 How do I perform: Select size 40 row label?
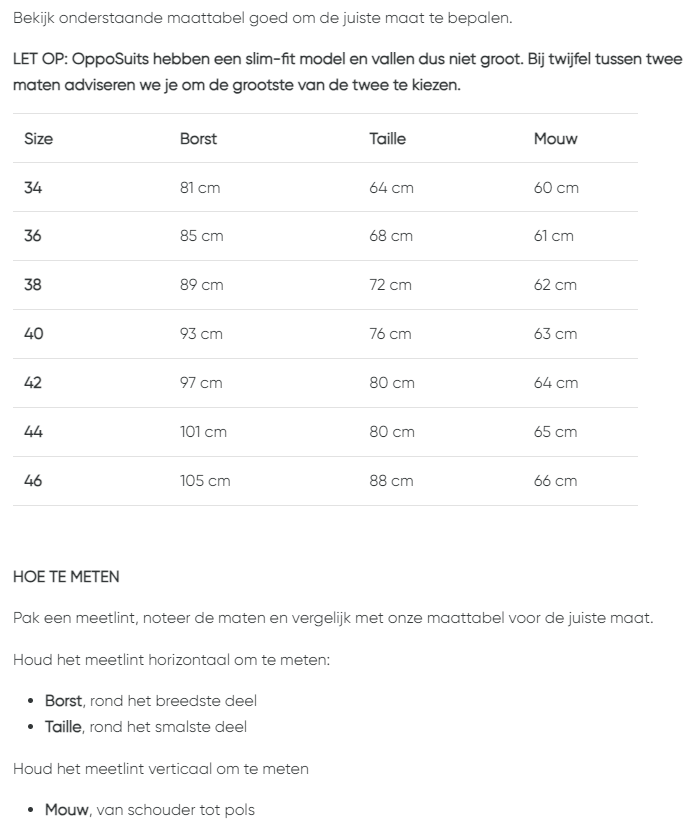click(34, 334)
